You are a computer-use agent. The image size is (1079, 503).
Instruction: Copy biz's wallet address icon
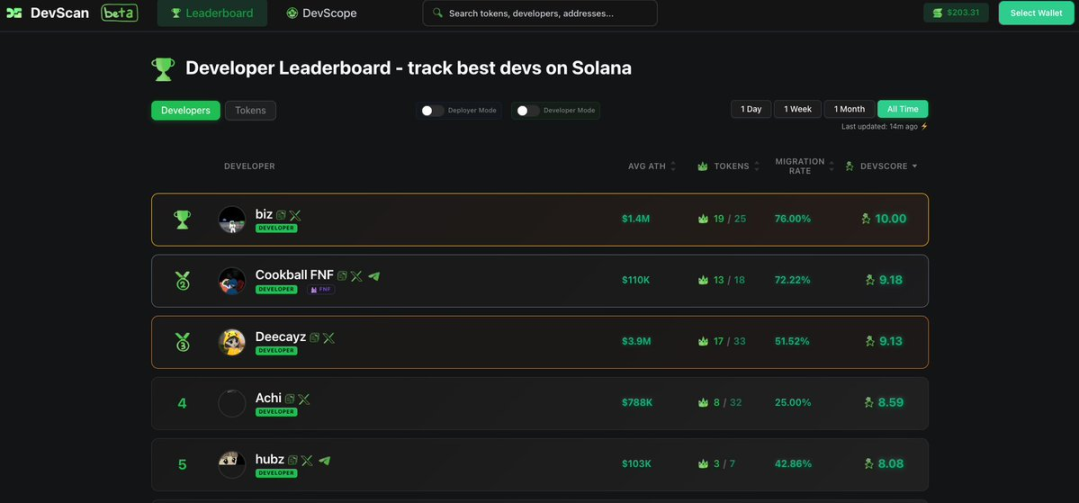click(281, 215)
